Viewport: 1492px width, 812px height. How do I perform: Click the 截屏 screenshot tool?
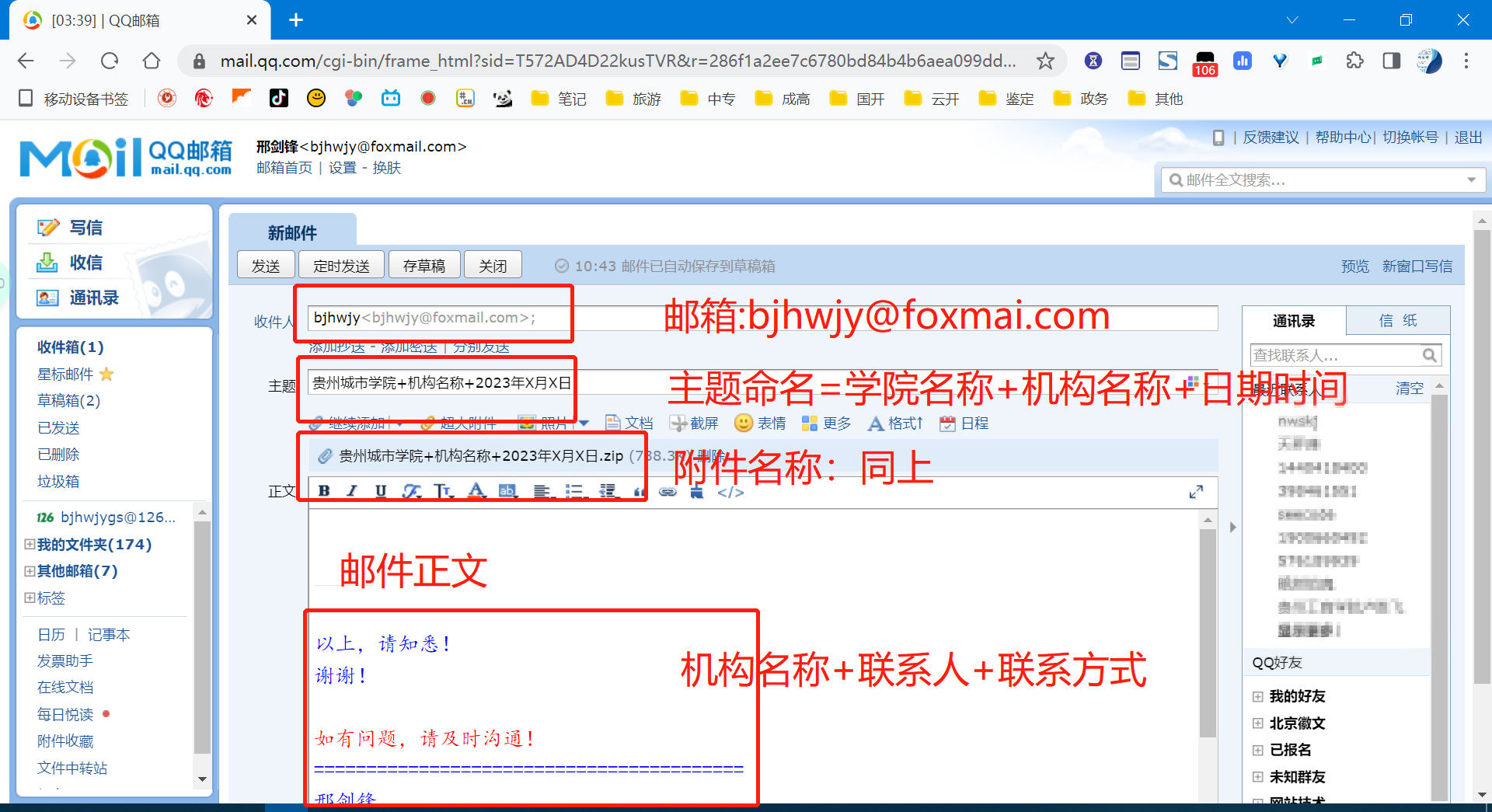695,423
